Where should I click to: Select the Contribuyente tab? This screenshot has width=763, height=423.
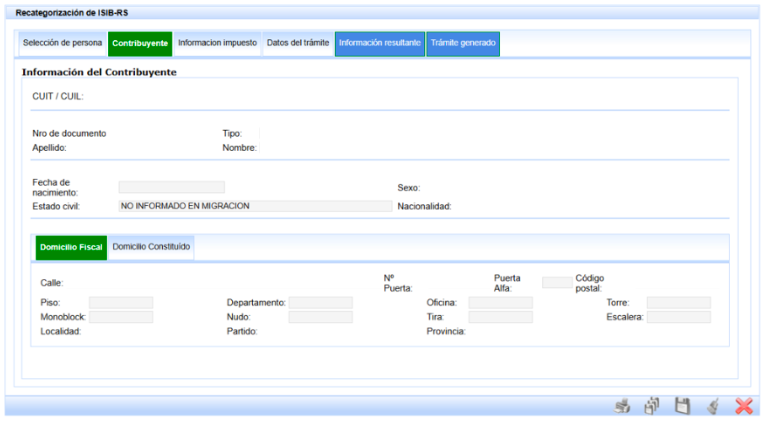pyautogui.click(x=140, y=44)
